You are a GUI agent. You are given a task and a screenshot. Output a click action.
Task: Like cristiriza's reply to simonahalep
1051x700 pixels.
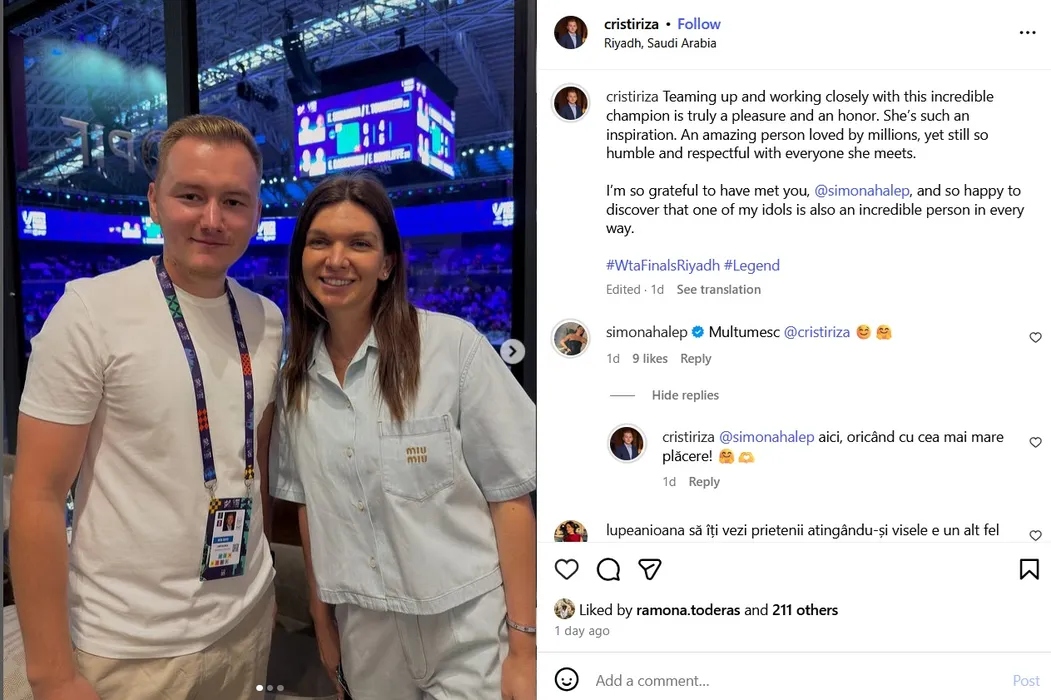pyautogui.click(x=1036, y=442)
